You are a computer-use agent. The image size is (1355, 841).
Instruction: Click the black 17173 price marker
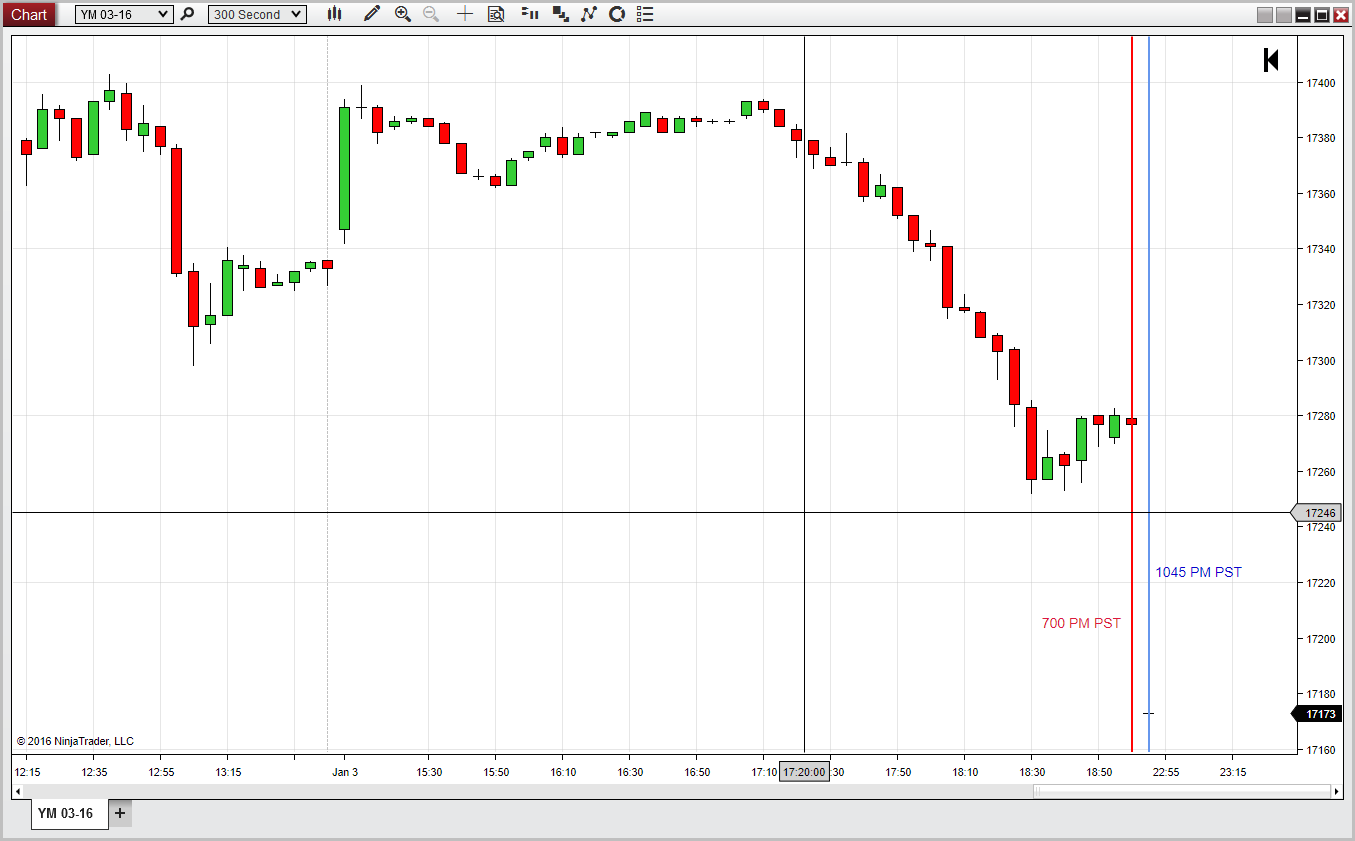pyautogui.click(x=1318, y=714)
